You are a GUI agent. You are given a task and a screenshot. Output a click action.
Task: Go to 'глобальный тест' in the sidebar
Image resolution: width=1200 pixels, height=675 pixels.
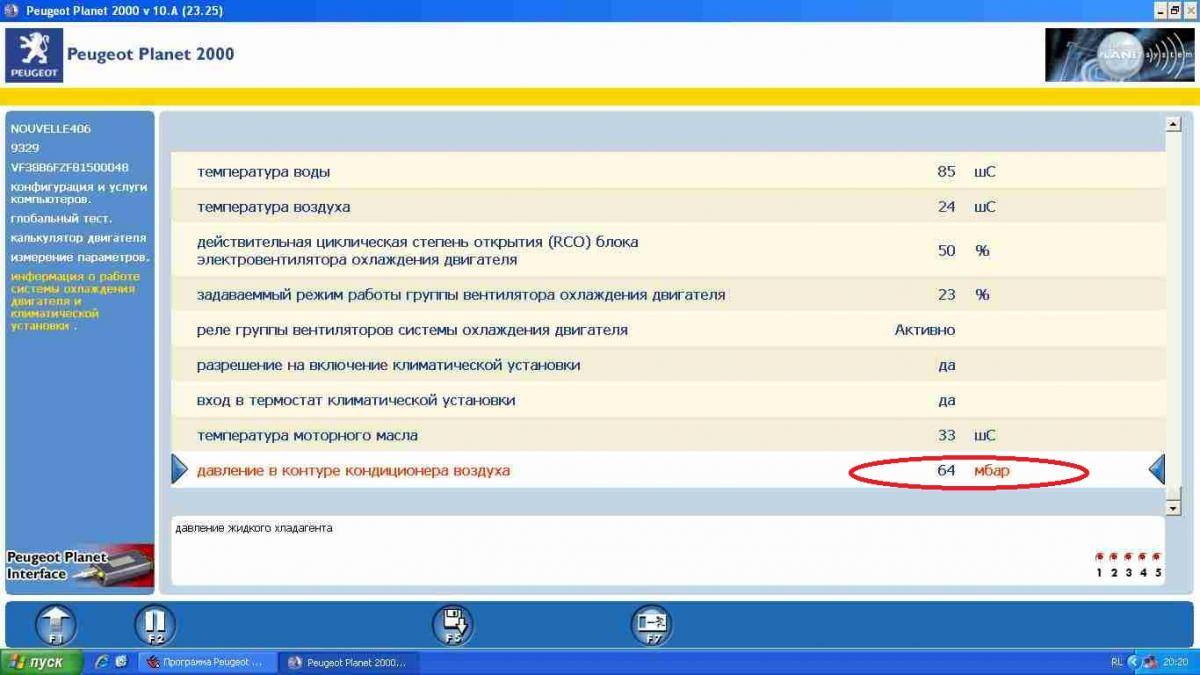(x=62, y=218)
